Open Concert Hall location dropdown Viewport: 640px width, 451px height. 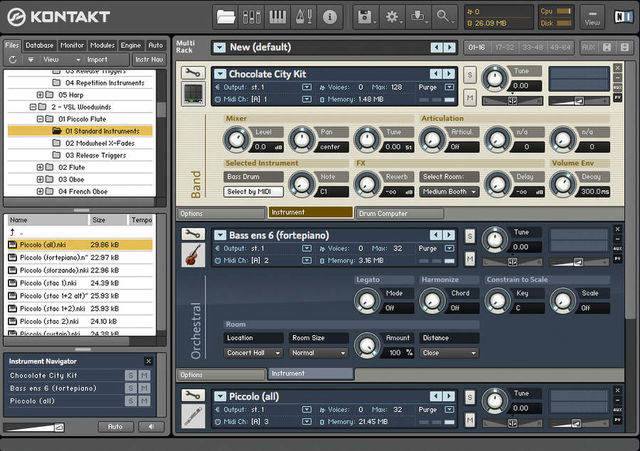[253, 353]
